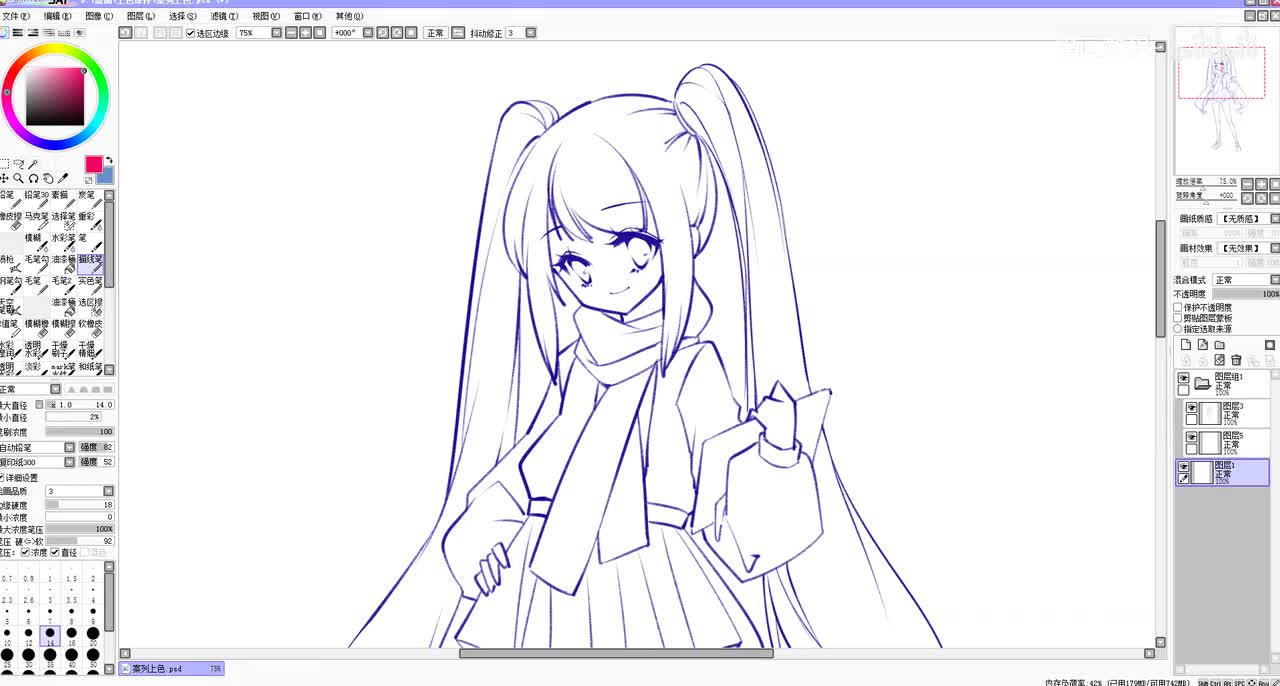The width and height of the screenshot is (1280, 686).
Task: Choose the 炭笔 charcoal brush
Action: tap(91, 199)
